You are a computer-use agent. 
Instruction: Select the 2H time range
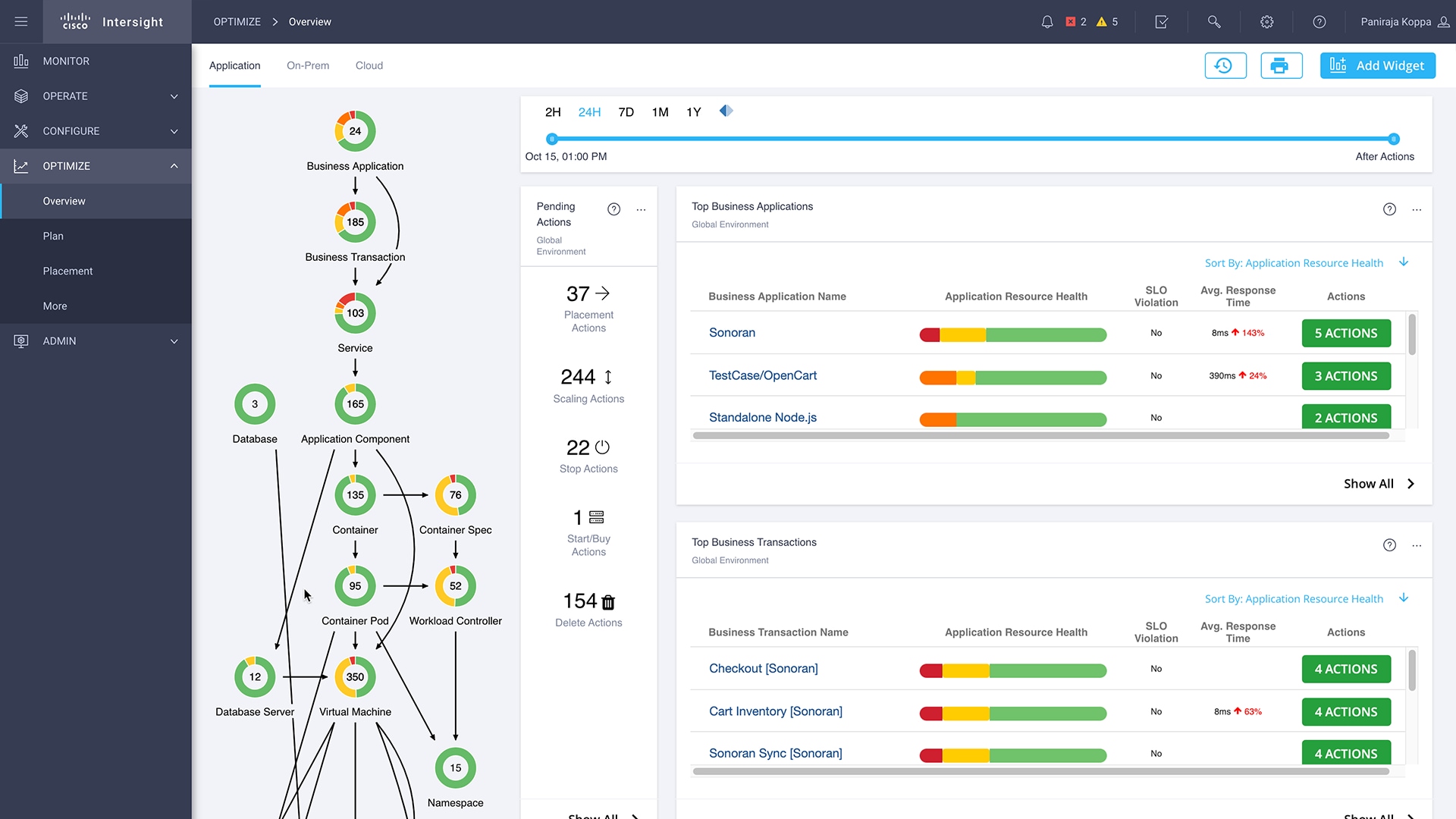(553, 112)
